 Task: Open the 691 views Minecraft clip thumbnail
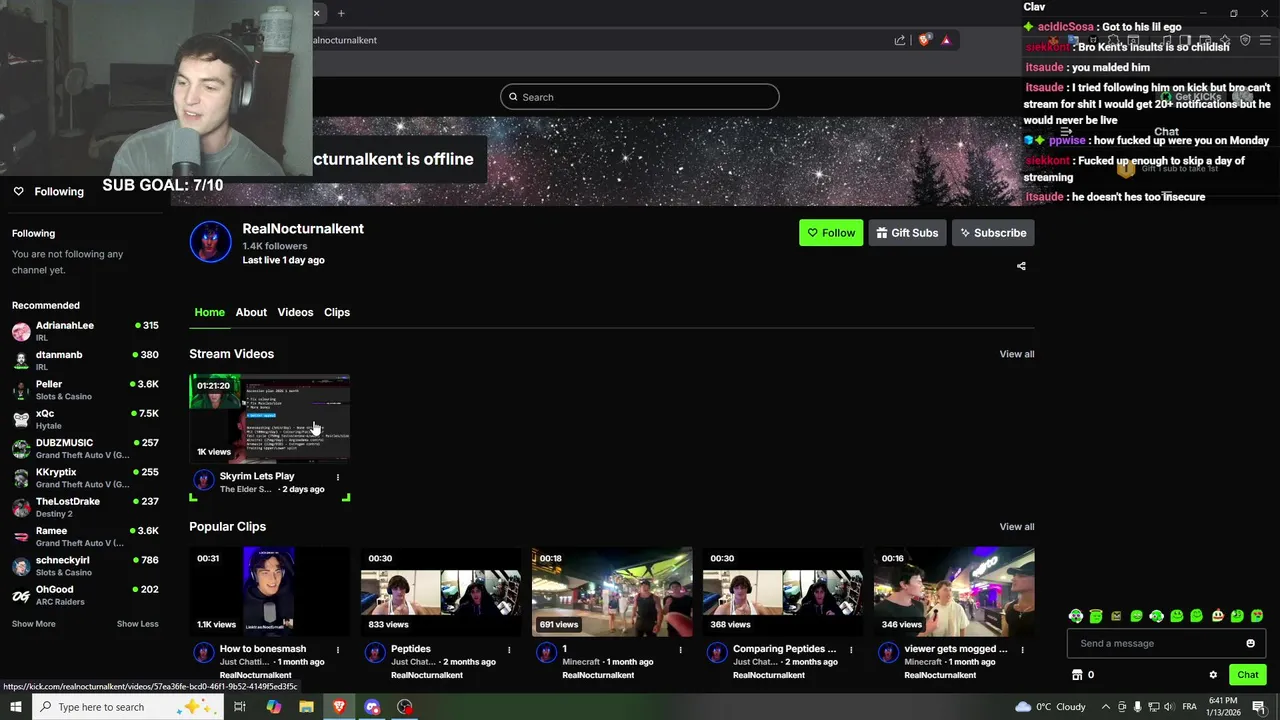612,591
